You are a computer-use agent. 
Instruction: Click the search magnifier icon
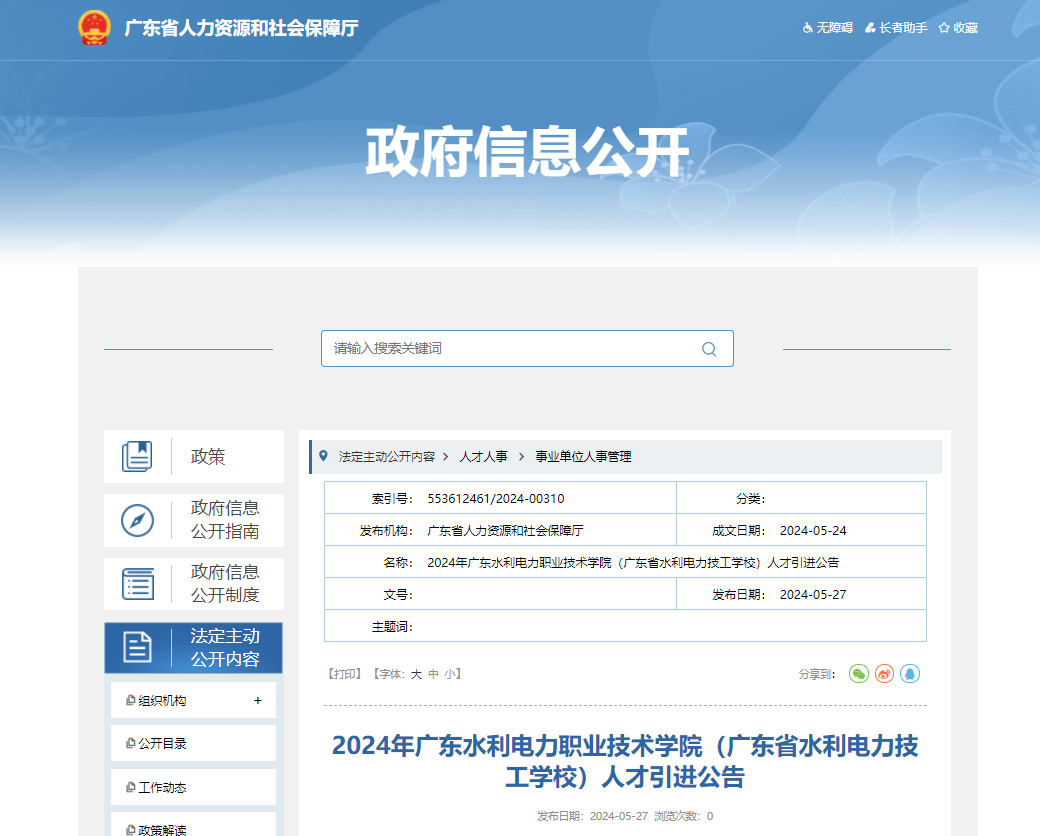pyautogui.click(x=709, y=349)
